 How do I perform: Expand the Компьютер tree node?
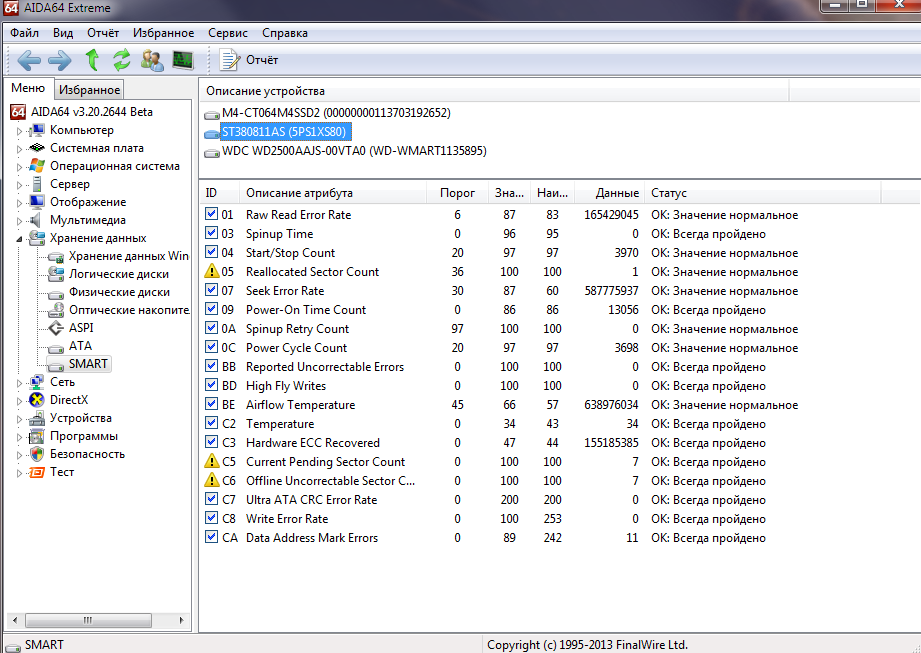tap(19, 131)
